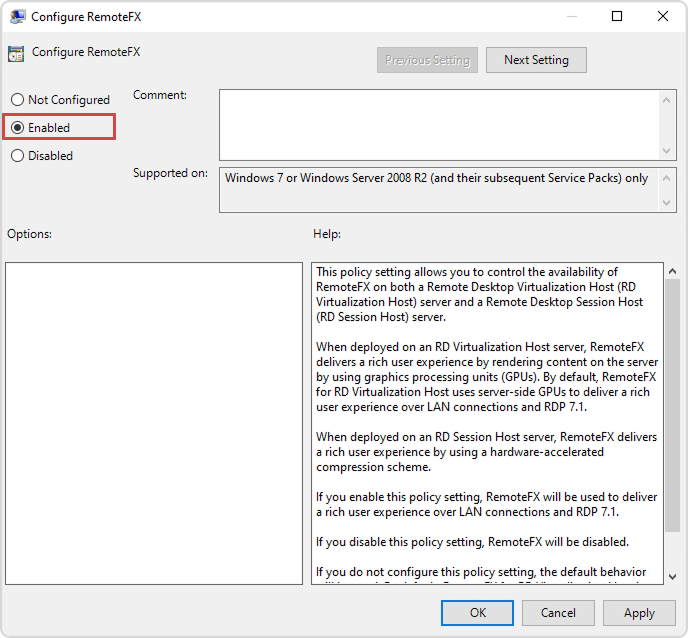Click the 'If you disable this policy' sentence

pos(472,542)
